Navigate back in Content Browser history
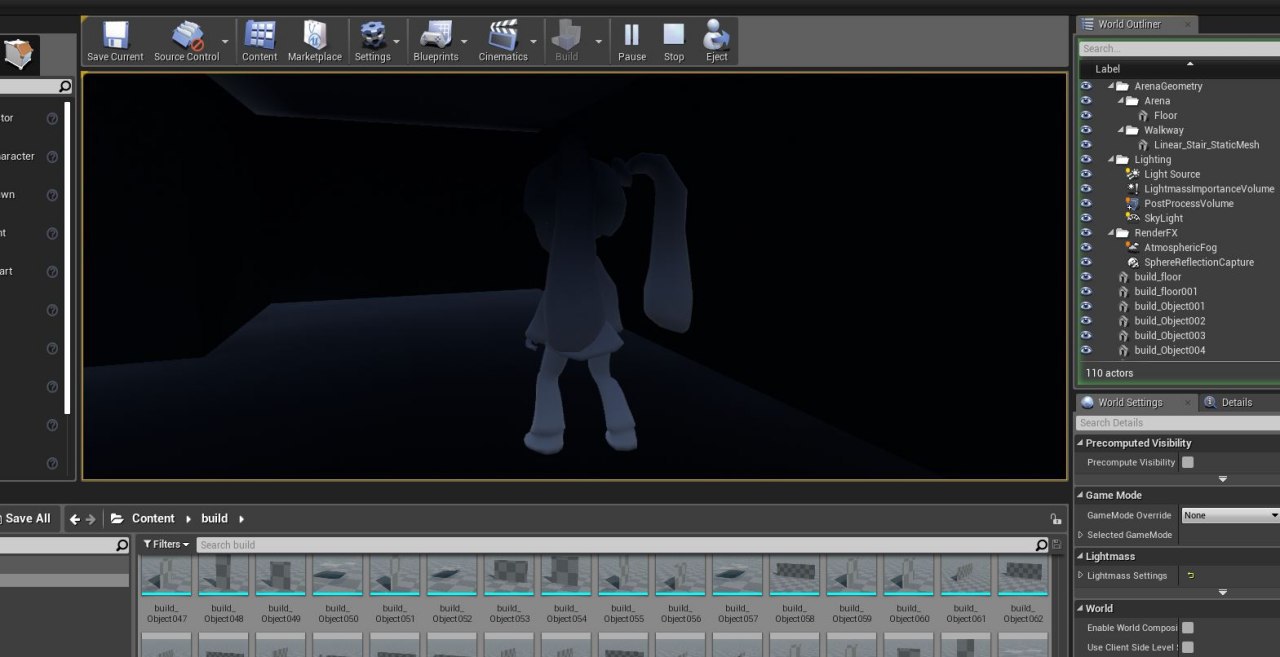 click(75, 519)
